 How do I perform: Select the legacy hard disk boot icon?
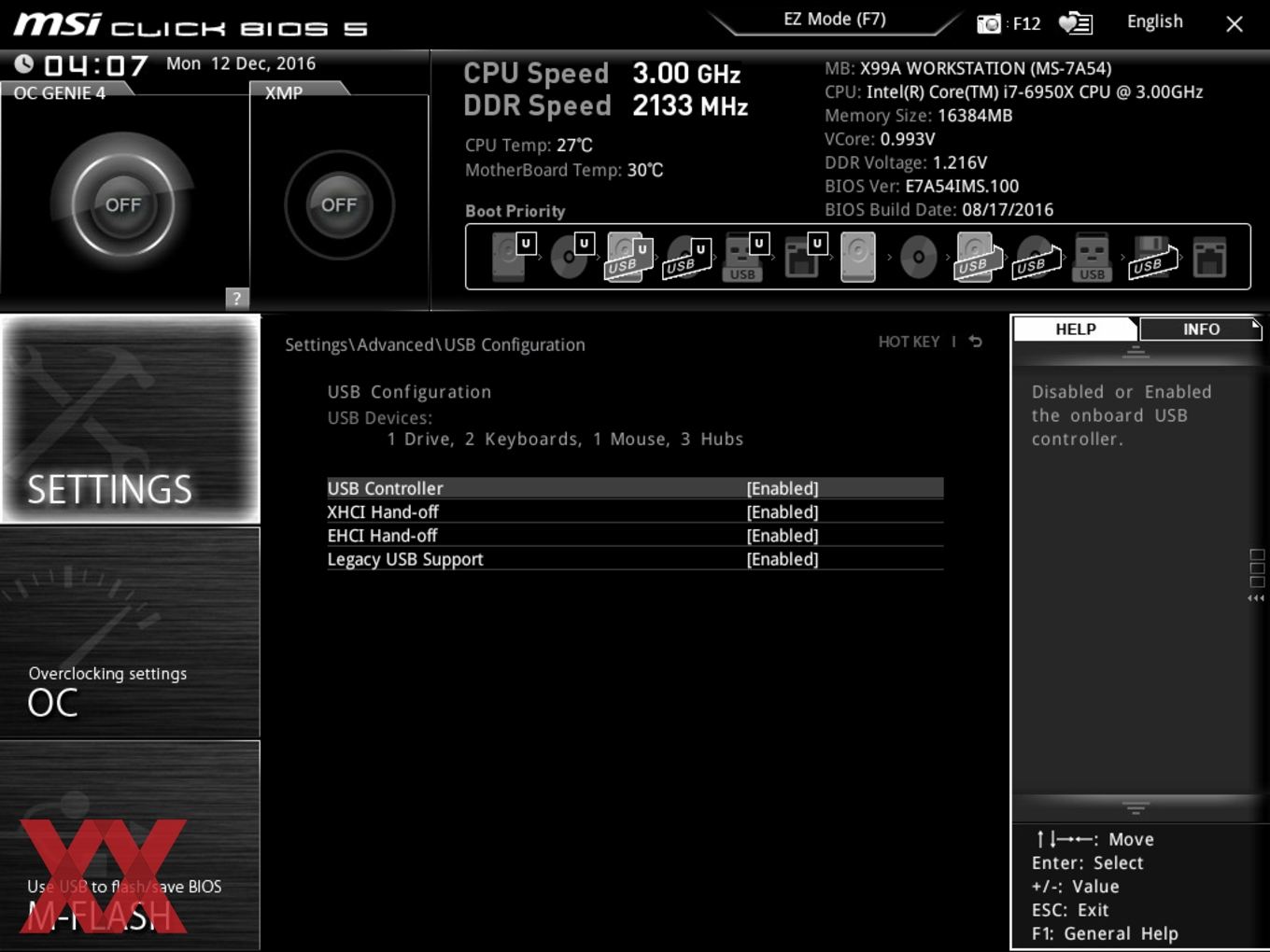[x=858, y=257]
